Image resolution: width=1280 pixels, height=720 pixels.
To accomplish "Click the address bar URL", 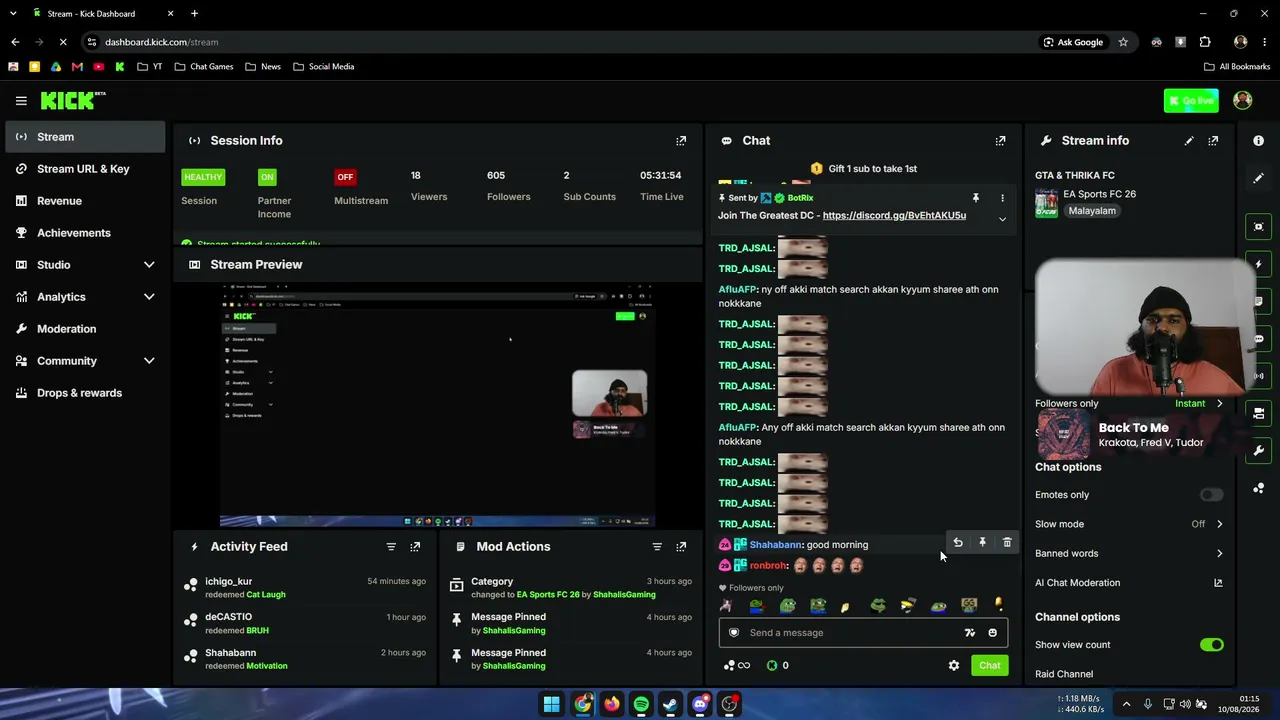I will (x=161, y=42).
